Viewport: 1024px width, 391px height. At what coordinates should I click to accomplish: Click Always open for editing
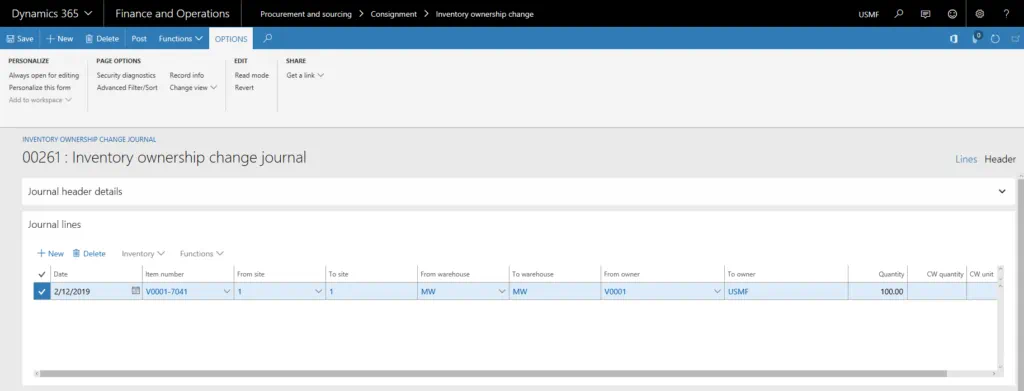coord(44,75)
